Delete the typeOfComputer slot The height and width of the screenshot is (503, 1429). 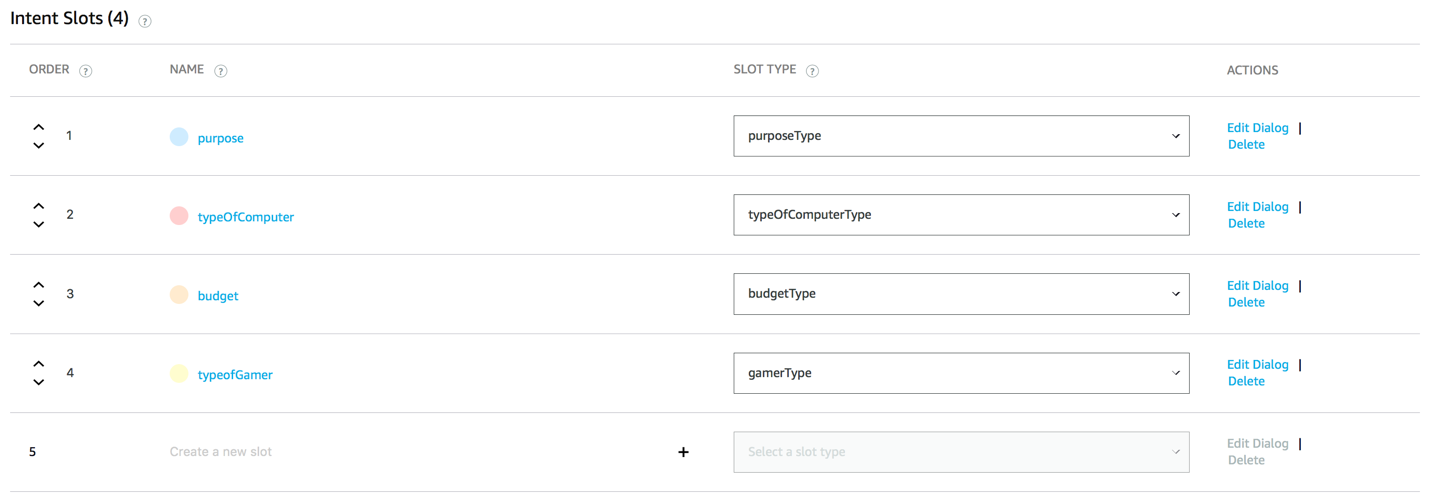click(1246, 224)
